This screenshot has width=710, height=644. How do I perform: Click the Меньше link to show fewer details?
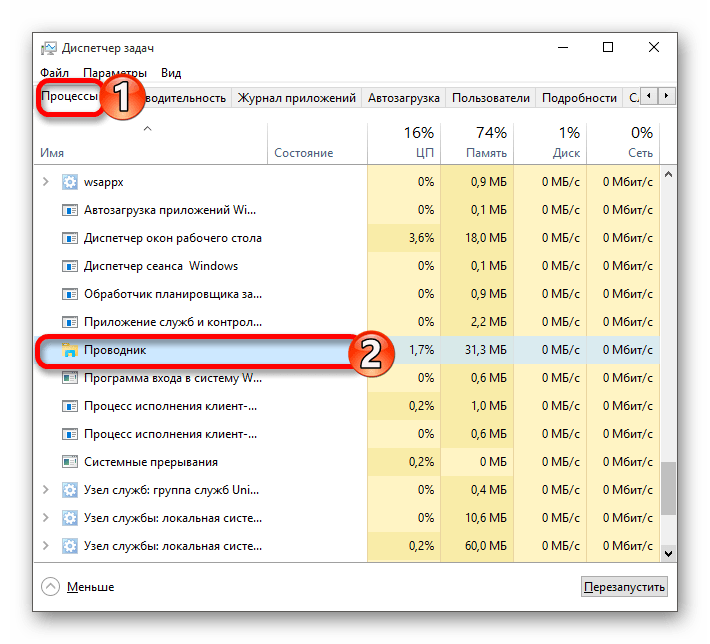pyautogui.click(x=91, y=587)
